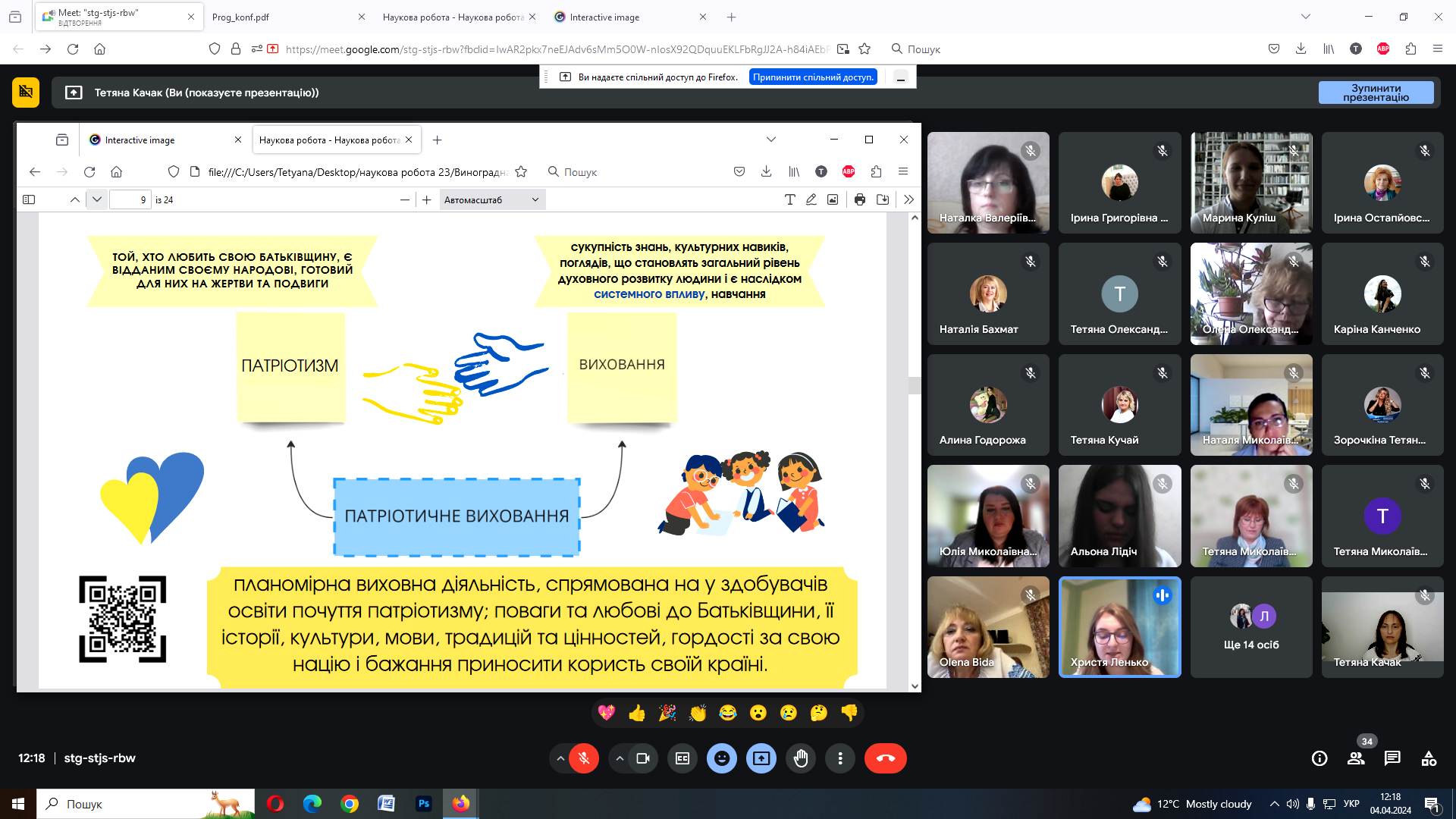Expand video settings arrow beside camera
The image size is (1456, 819).
(620, 758)
